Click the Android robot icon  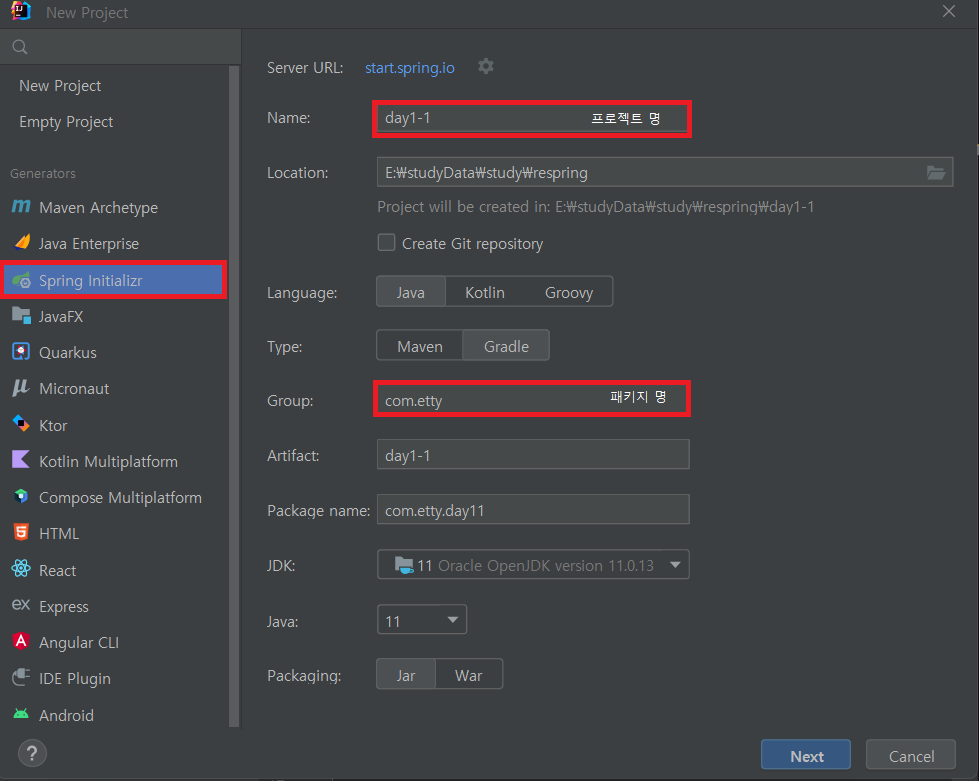click(x=21, y=714)
